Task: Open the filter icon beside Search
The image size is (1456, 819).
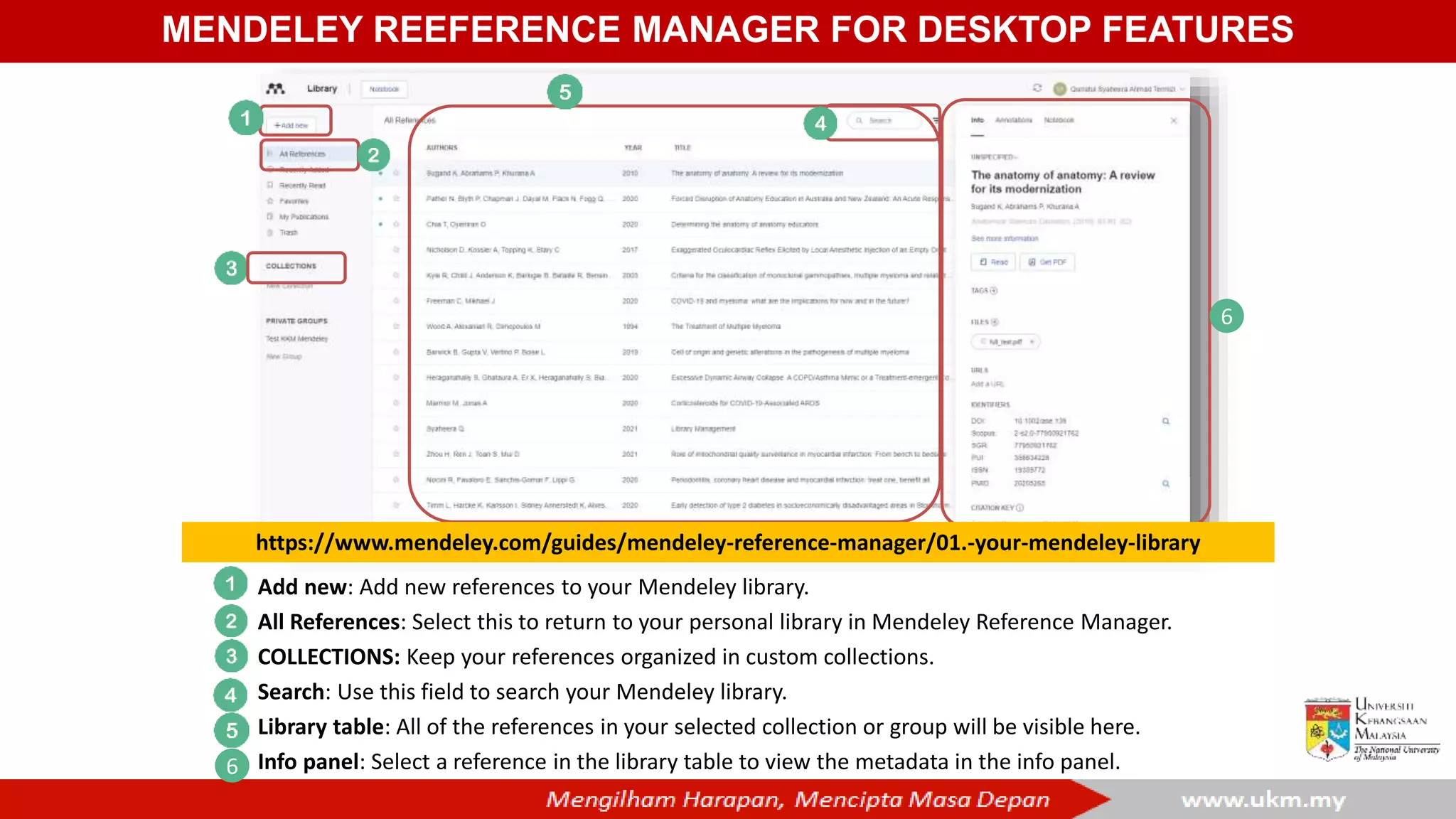Action: [936, 120]
